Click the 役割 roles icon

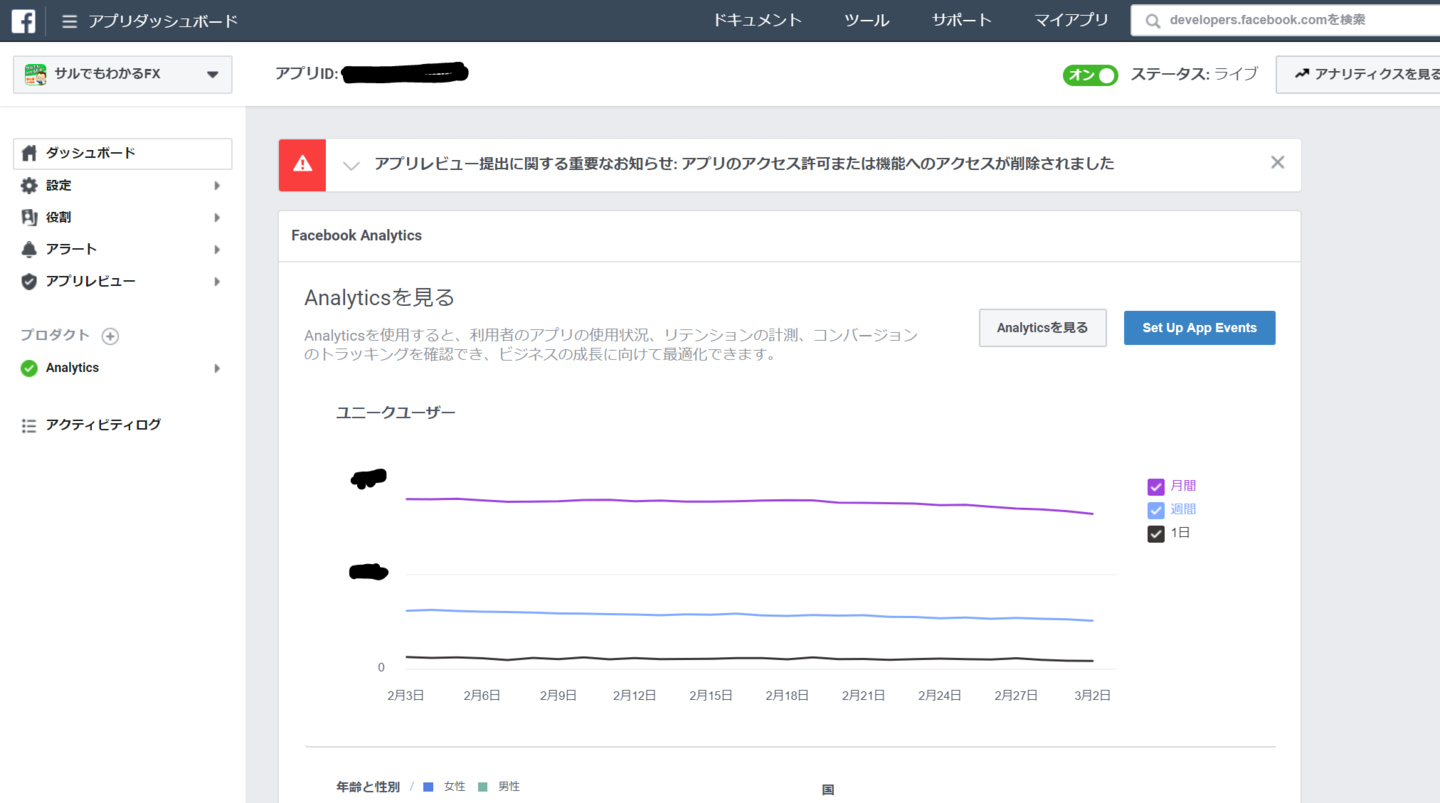click(29, 217)
